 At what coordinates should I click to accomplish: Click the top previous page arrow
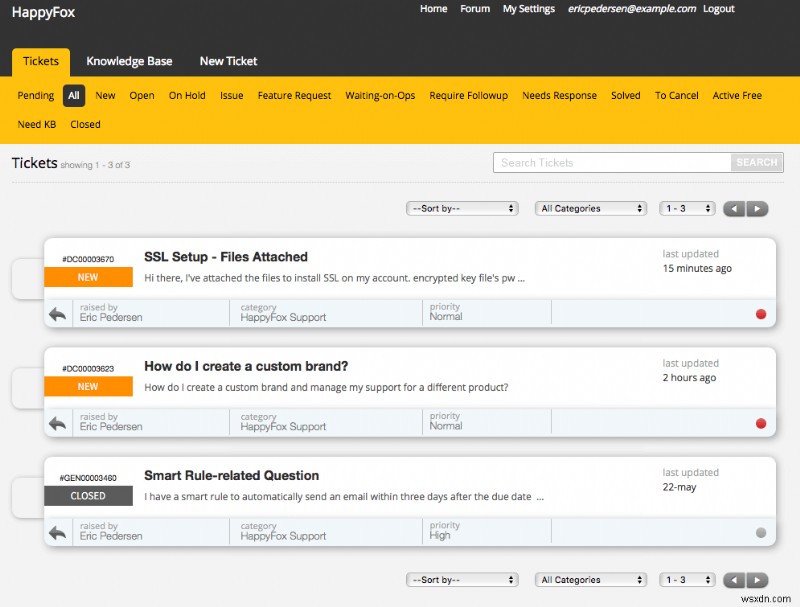click(733, 208)
